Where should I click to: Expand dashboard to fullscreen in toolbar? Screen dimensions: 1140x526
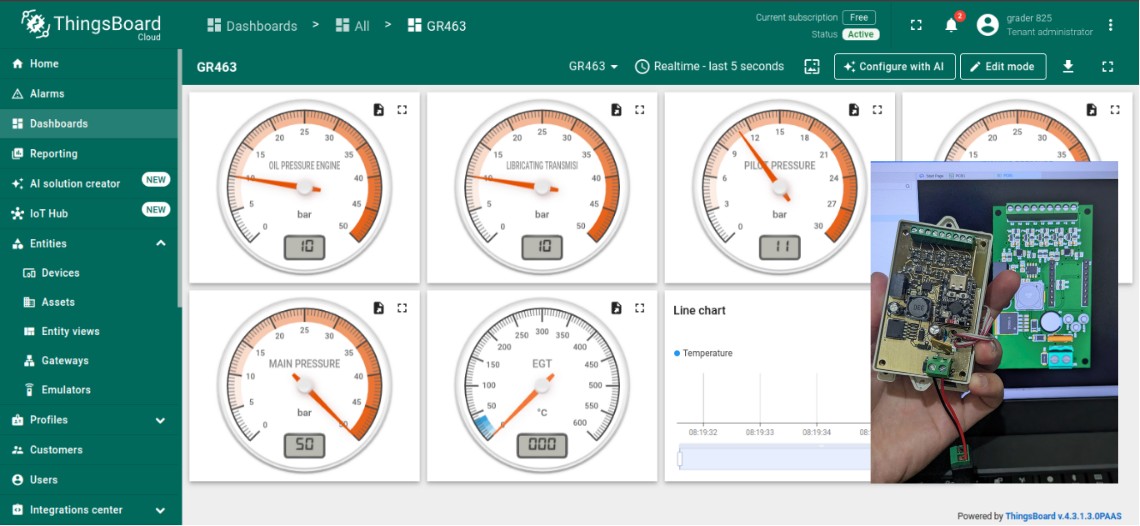[x=1107, y=66]
